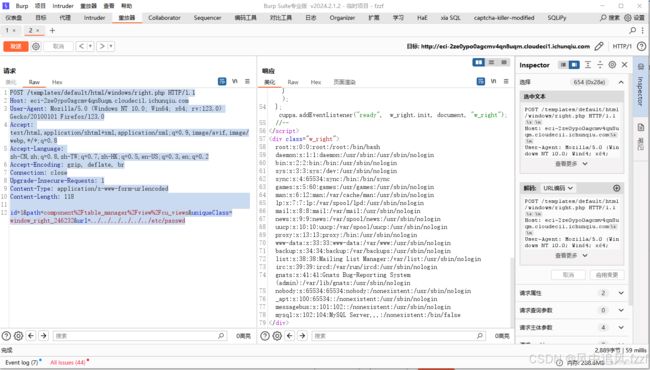Click Inspector divide sections icon

pyautogui.click(x=600, y=65)
